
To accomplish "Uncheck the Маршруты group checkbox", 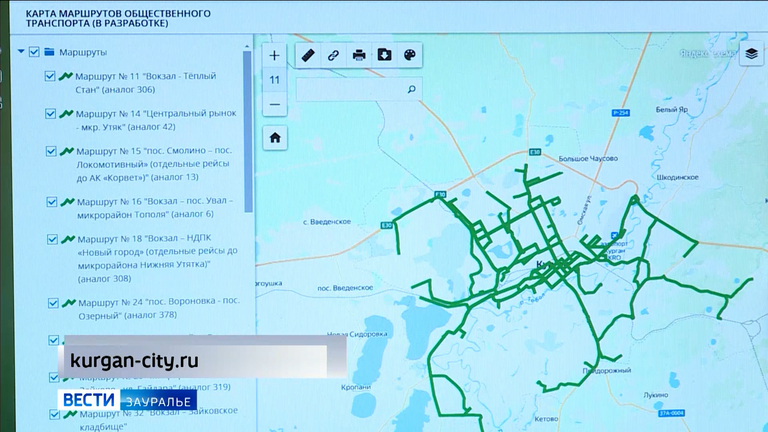I will [34, 52].
